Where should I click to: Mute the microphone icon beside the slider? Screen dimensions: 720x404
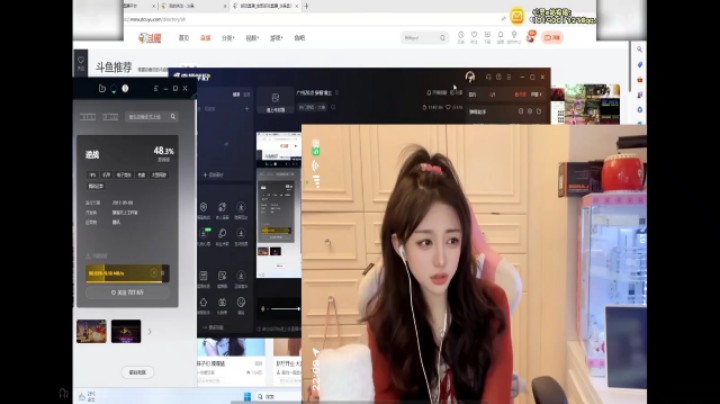tap(263, 309)
